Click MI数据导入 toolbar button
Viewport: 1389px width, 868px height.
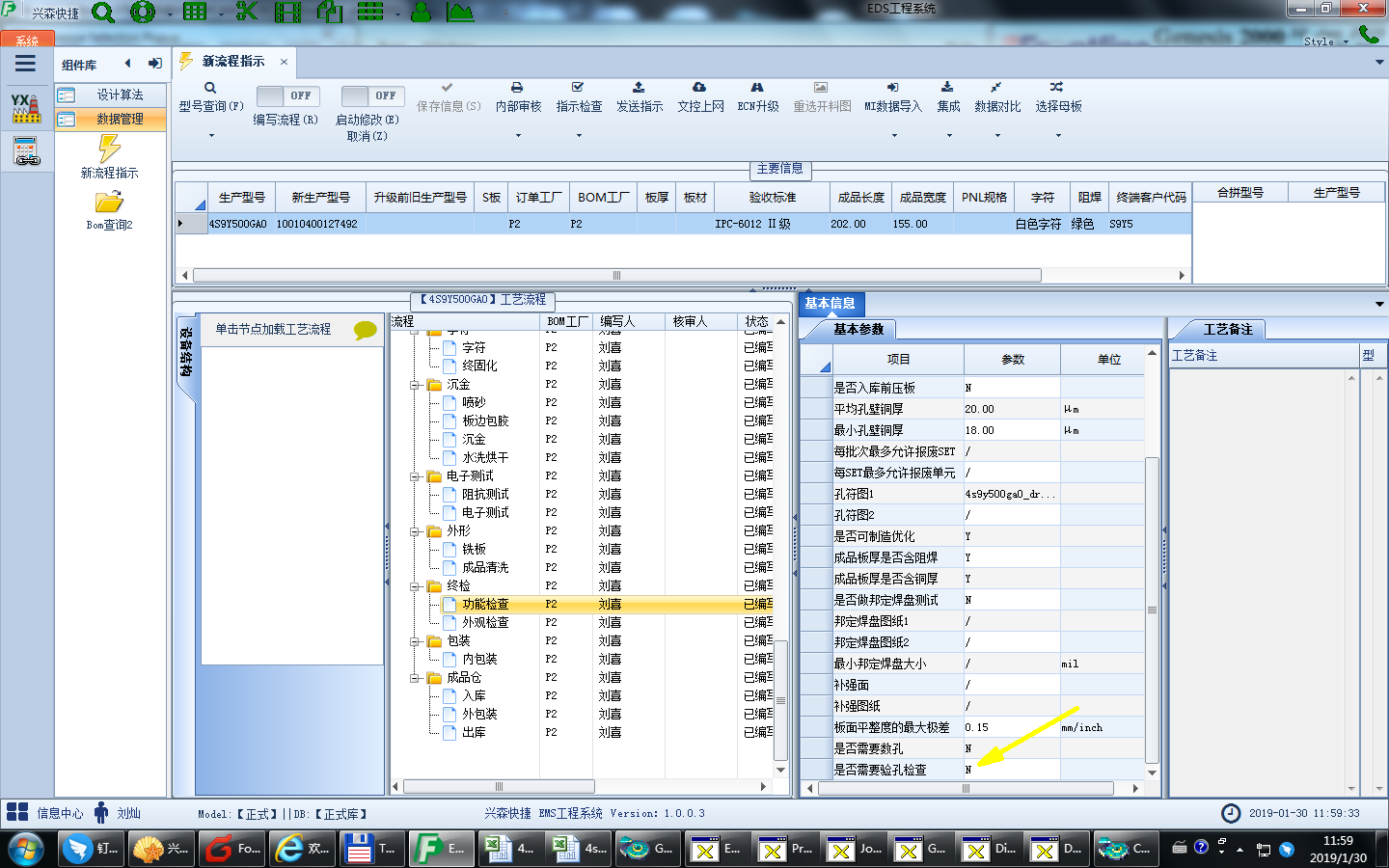pos(893,97)
